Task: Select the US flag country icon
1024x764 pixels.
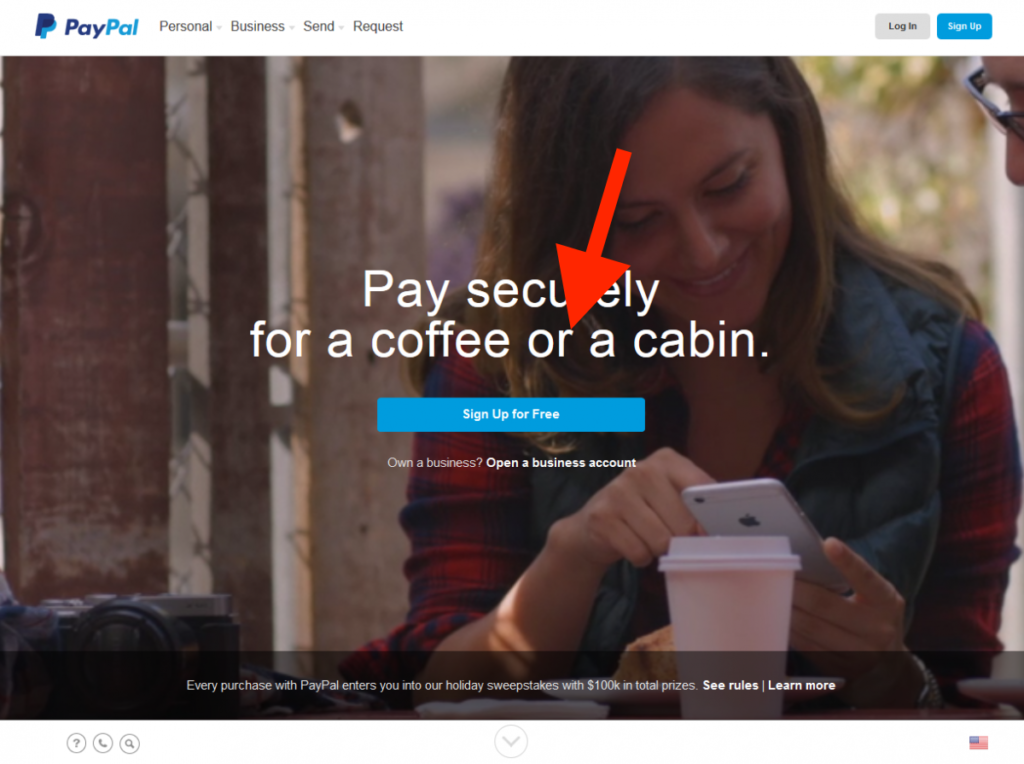Action: (978, 742)
